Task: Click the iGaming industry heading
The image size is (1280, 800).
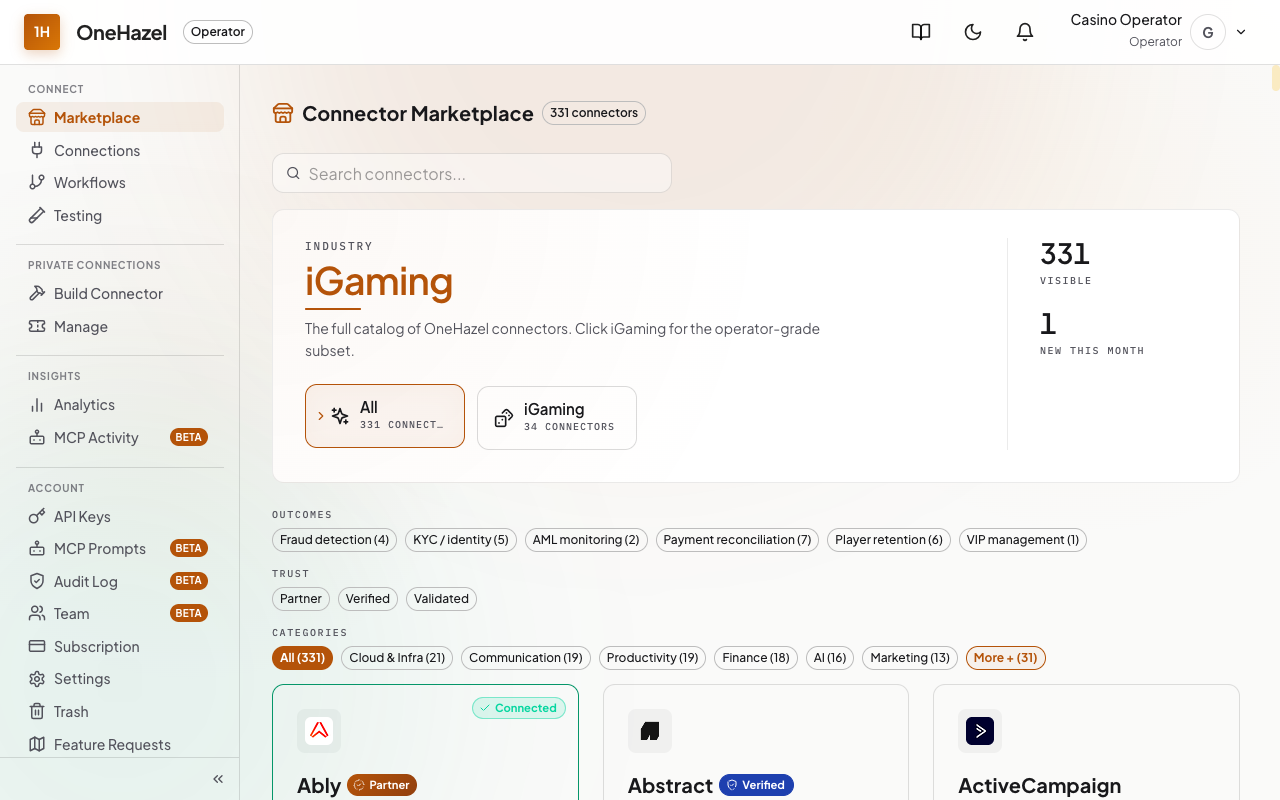Action: click(379, 281)
